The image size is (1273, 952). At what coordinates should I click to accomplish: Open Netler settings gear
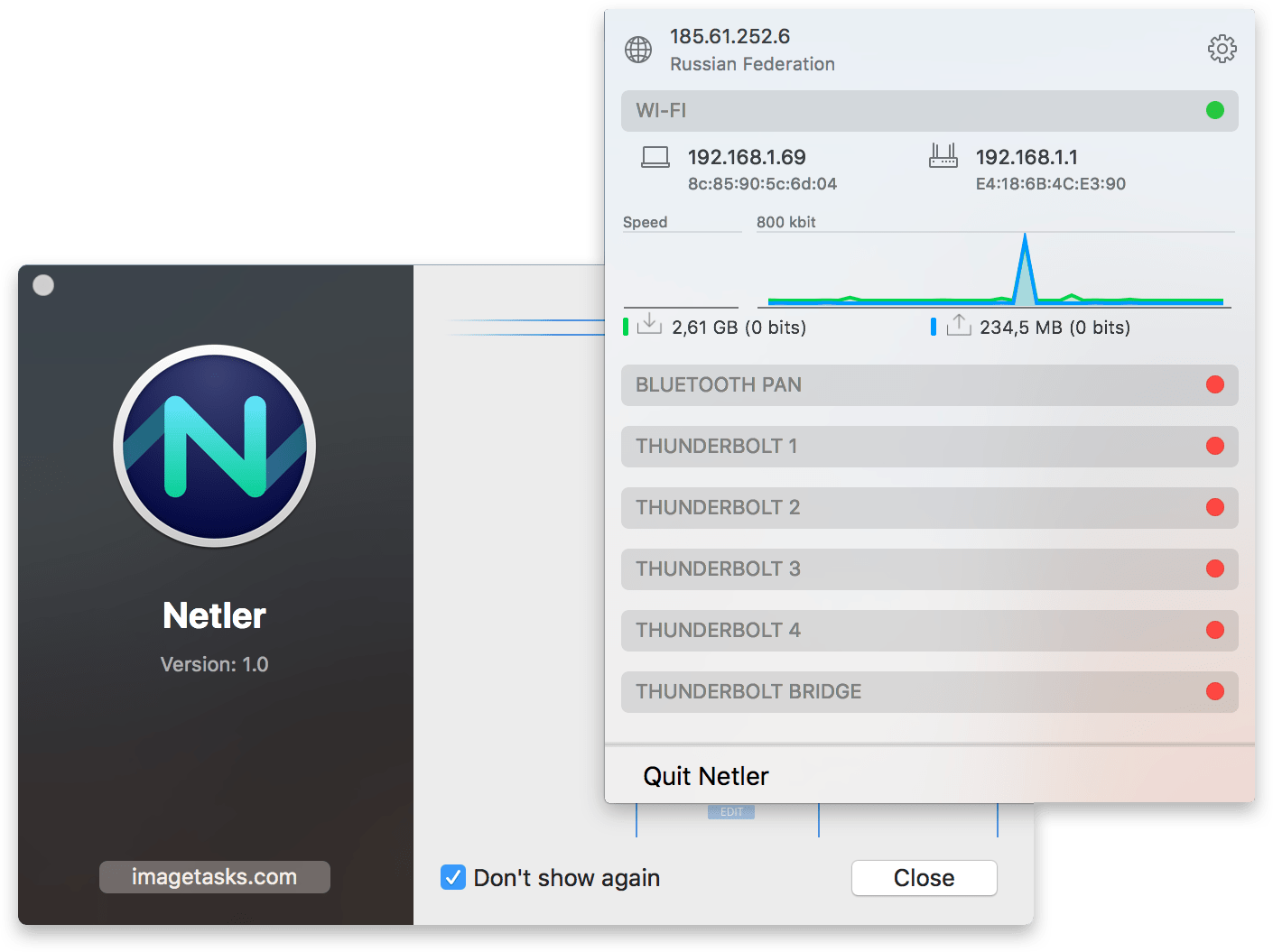[x=1222, y=49]
